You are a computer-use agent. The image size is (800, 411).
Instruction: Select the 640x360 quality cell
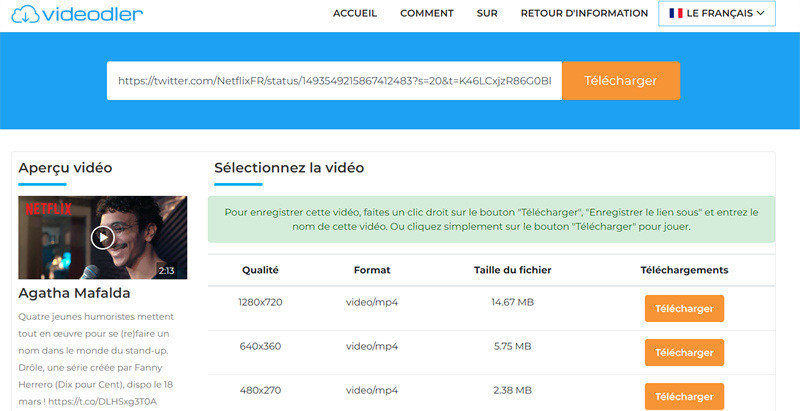(260, 346)
